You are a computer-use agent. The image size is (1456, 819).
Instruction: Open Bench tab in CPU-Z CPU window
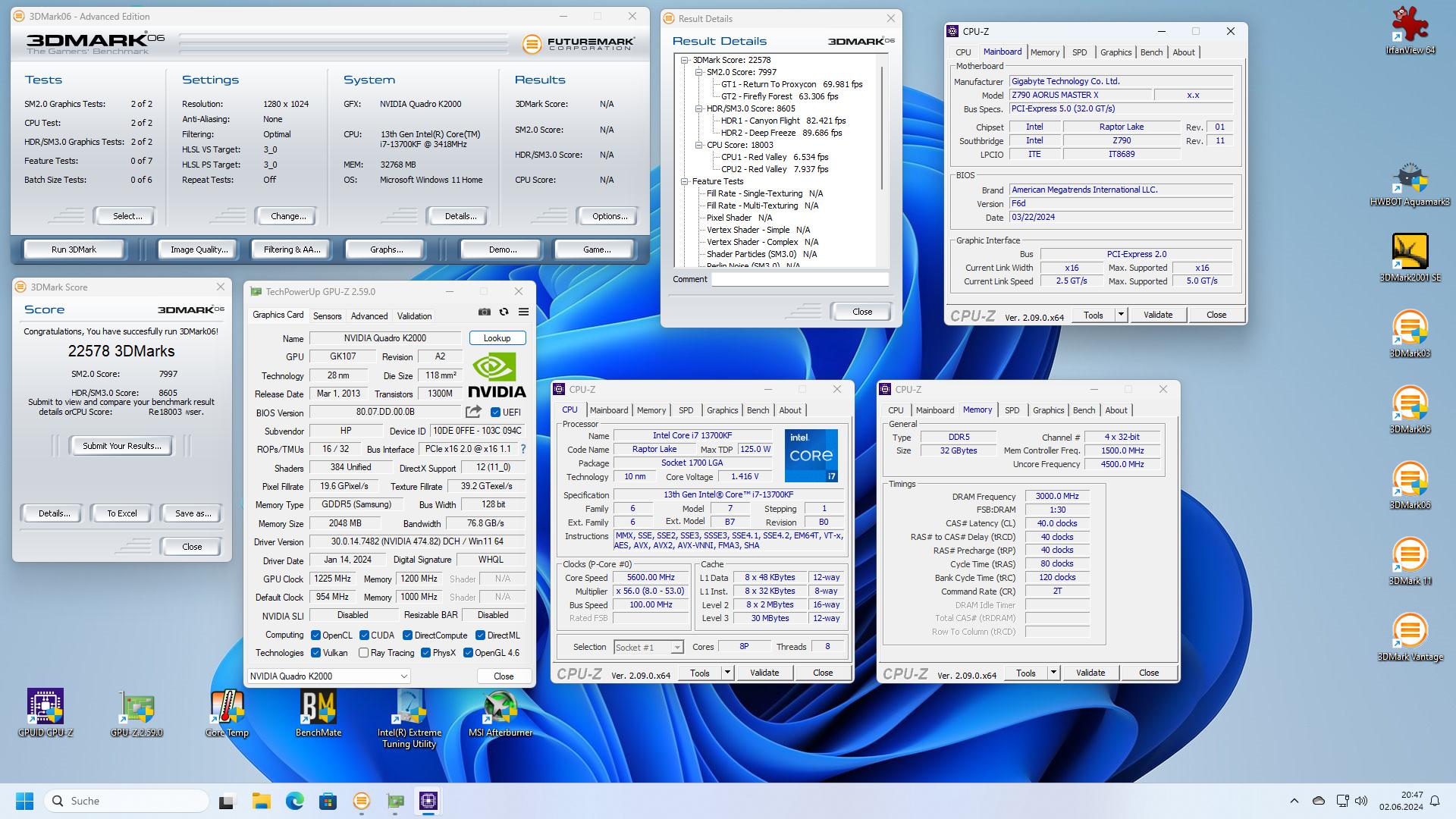tap(758, 410)
